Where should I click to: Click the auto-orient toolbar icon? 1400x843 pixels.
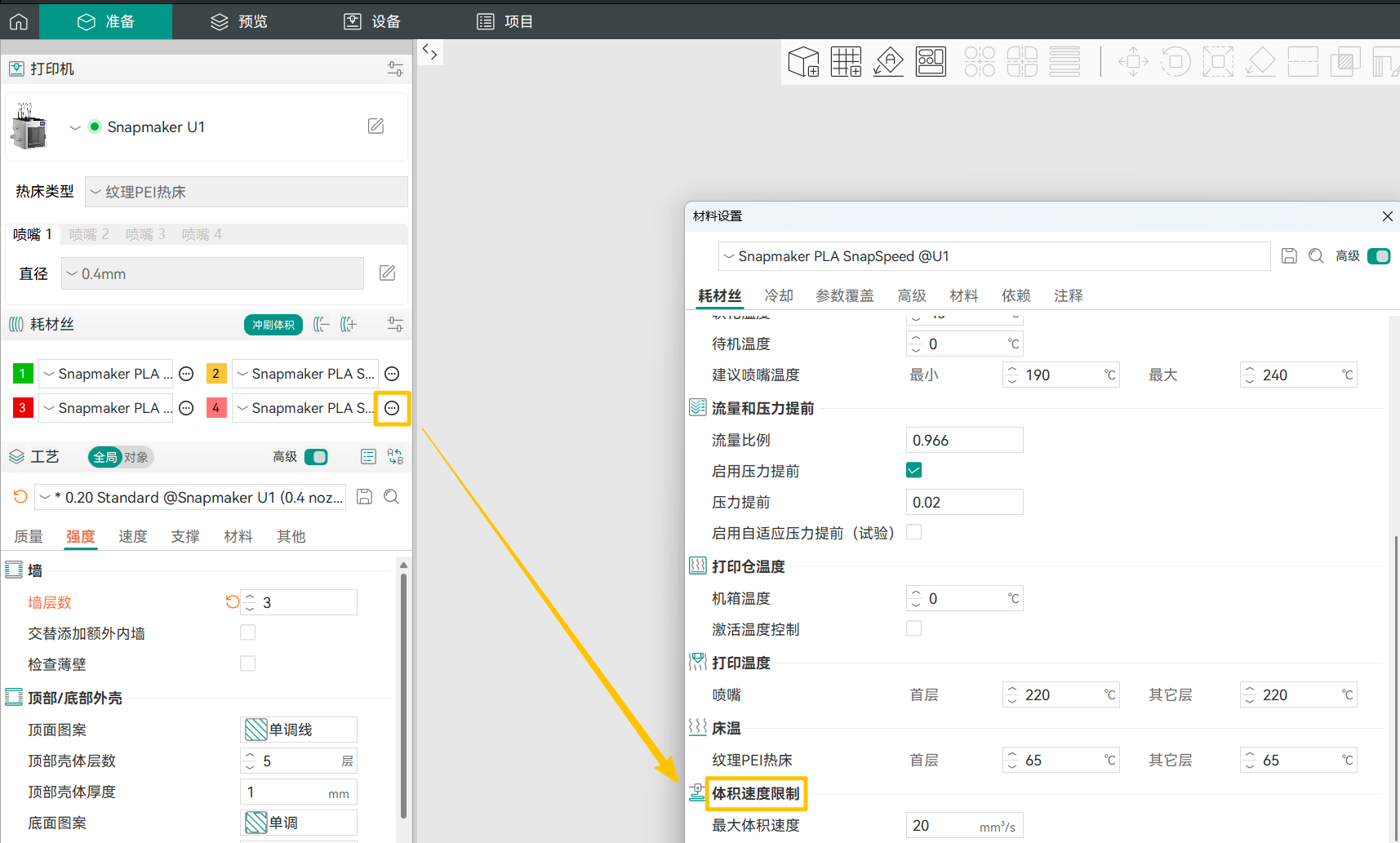pos(888,61)
